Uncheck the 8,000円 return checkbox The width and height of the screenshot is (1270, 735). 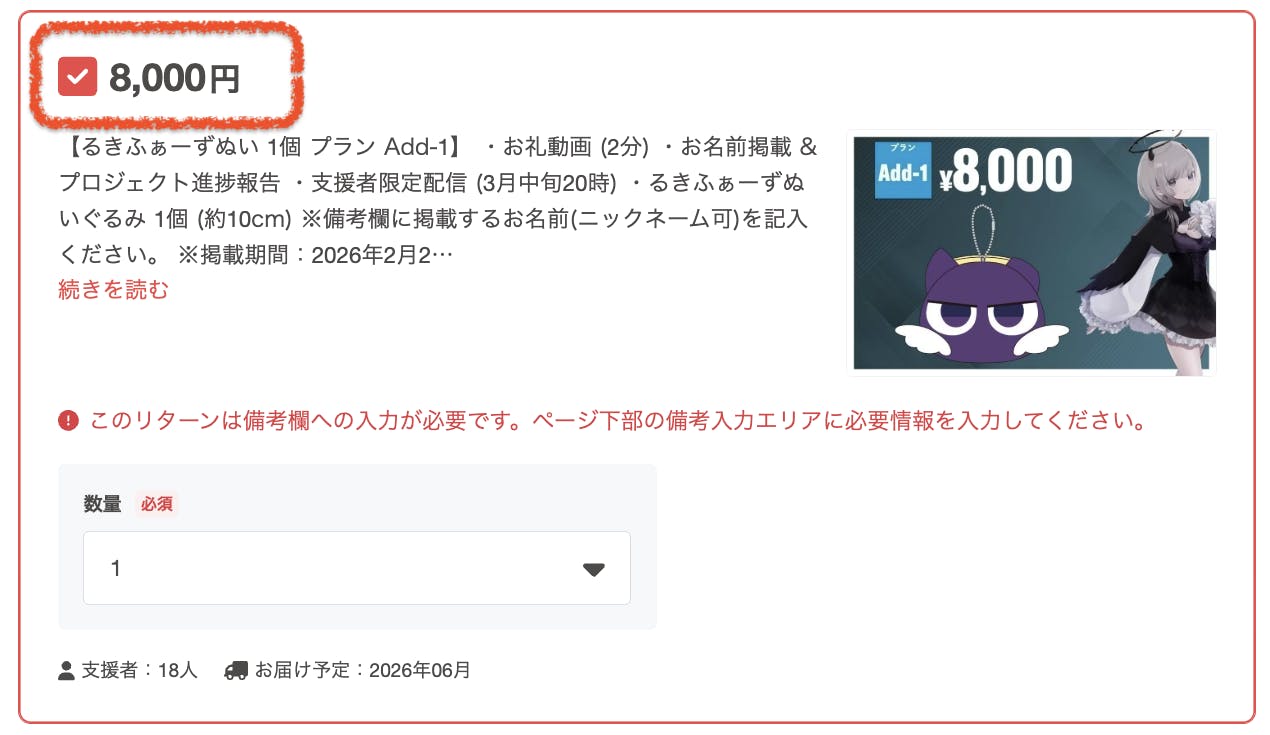[x=77, y=77]
